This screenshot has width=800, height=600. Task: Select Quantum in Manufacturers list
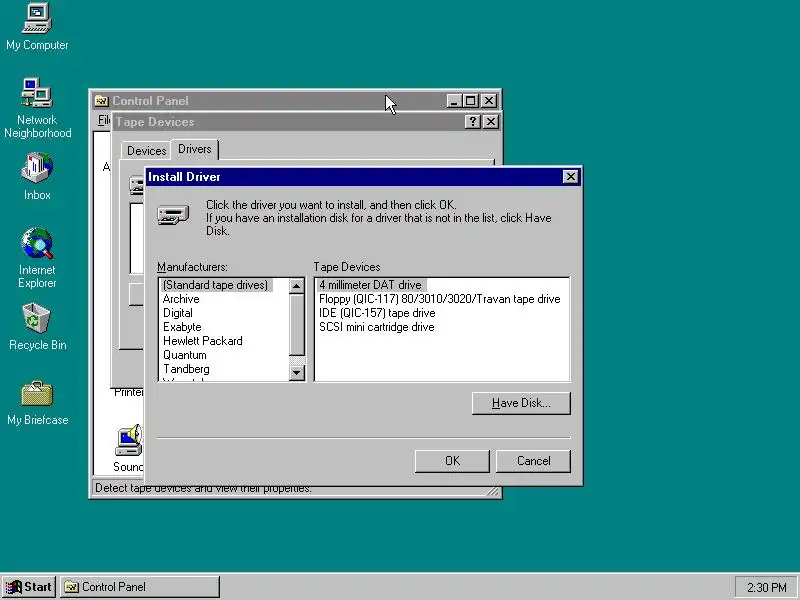pos(185,355)
